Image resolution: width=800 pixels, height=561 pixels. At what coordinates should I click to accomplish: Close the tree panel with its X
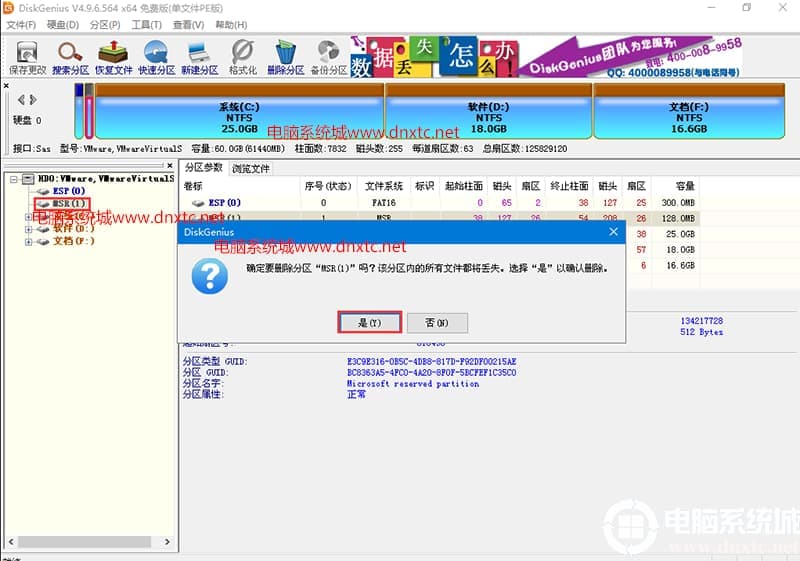[x=170, y=166]
